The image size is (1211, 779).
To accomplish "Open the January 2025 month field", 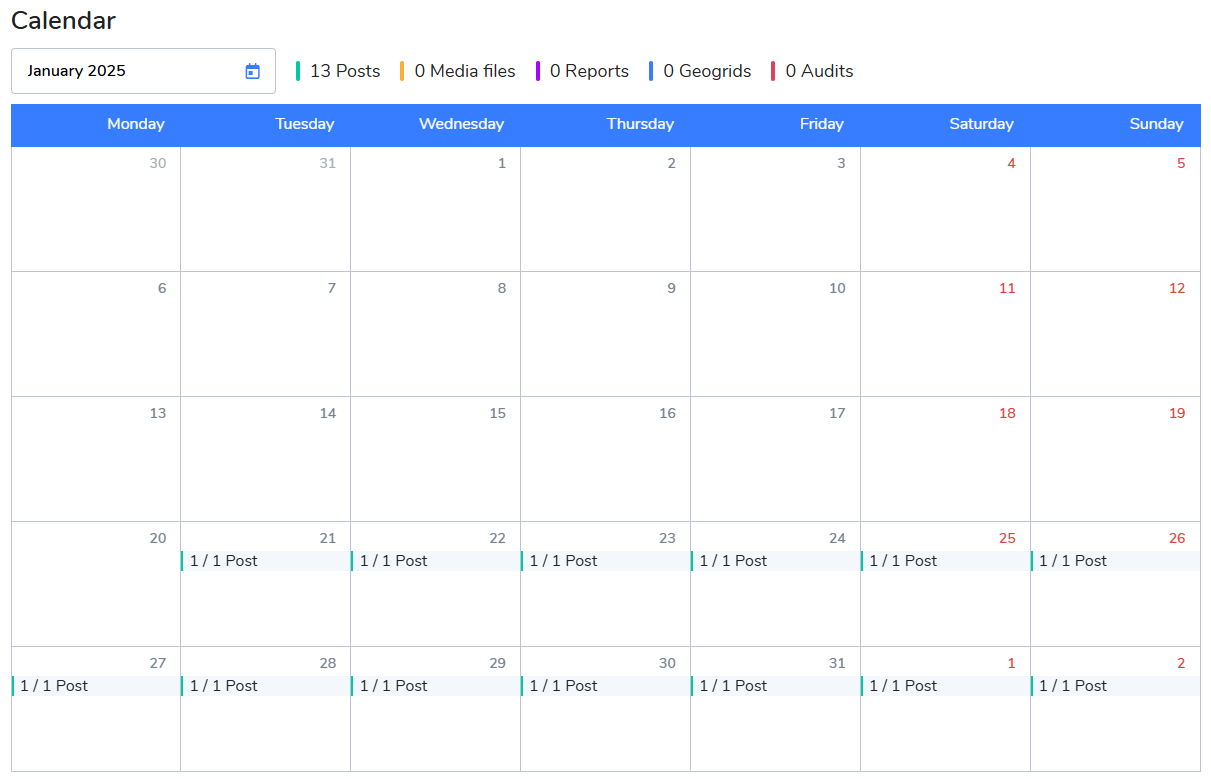I will point(130,71).
